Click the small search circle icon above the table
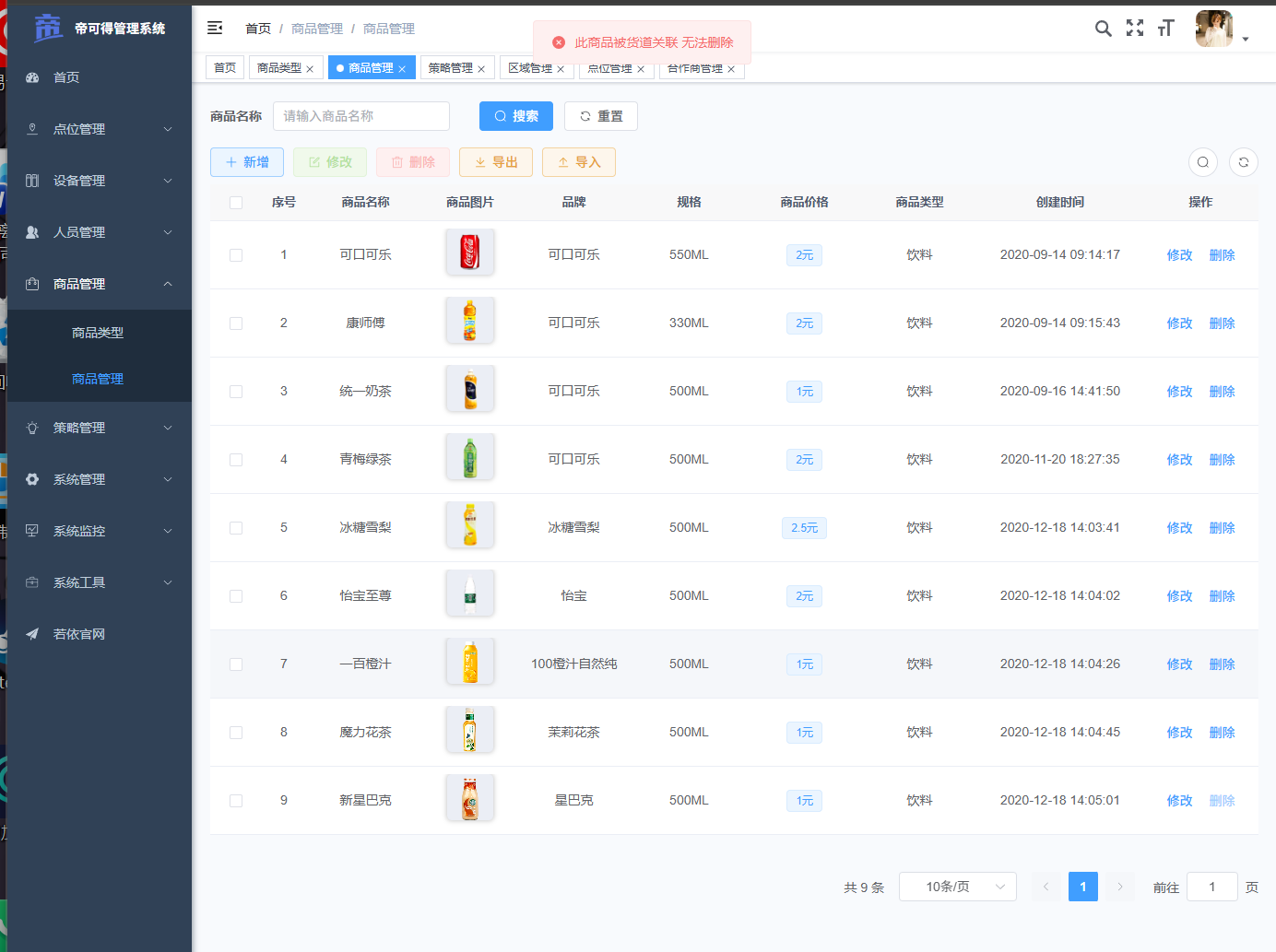1276x952 pixels. tap(1202, 162)
